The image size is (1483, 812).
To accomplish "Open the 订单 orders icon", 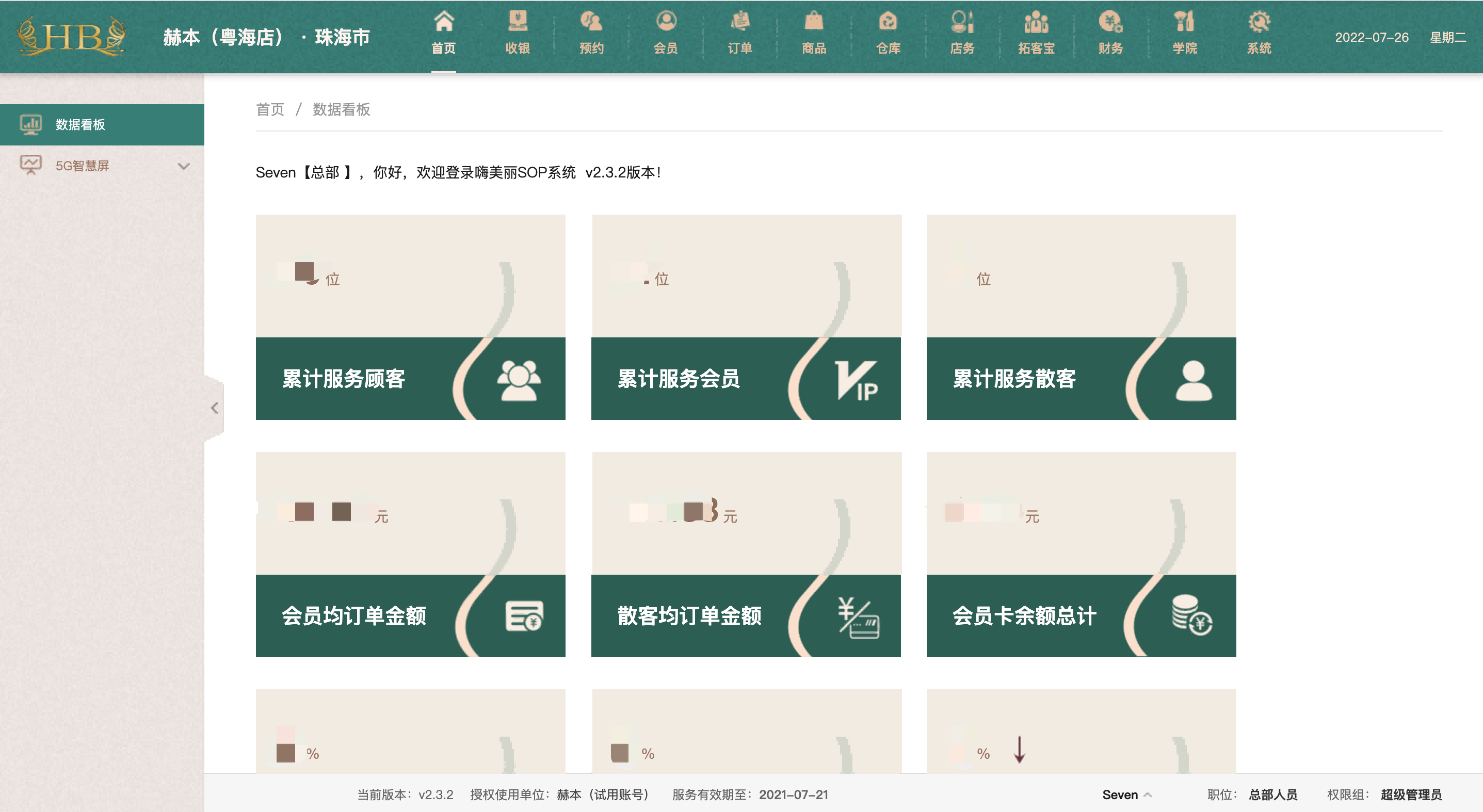I will coord(740,21).
